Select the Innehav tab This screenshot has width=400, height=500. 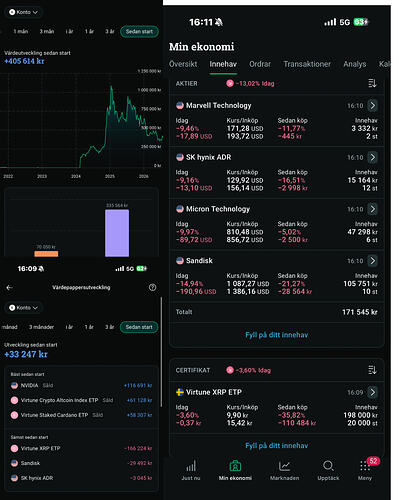click(x=223, y=64)
